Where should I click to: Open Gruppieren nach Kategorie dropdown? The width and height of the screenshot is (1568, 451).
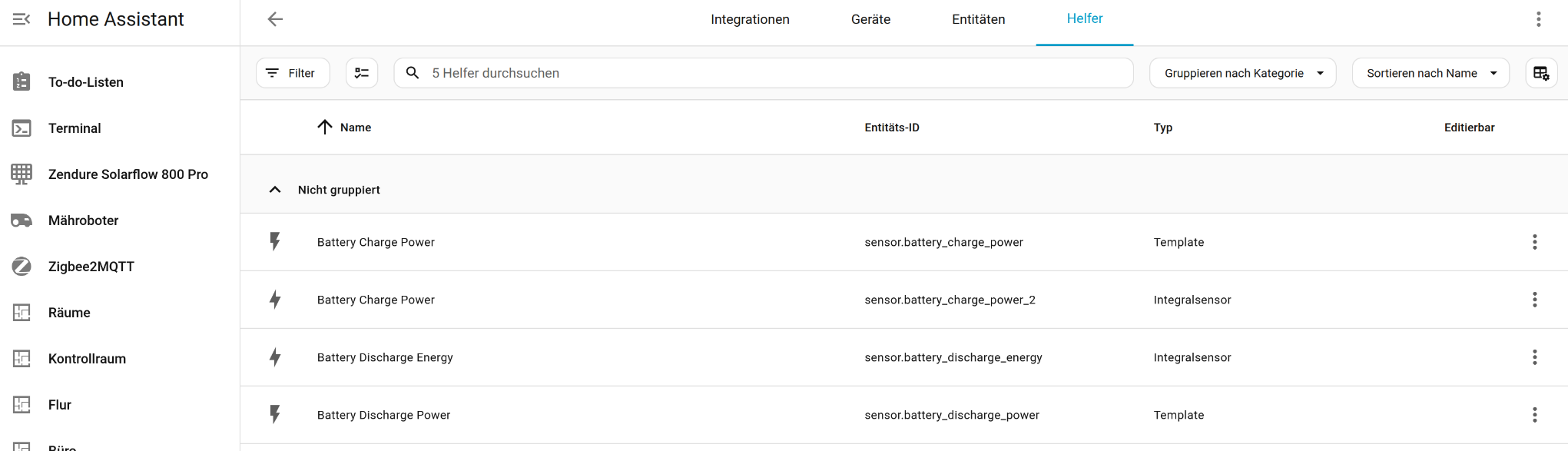coord(1242,73)
